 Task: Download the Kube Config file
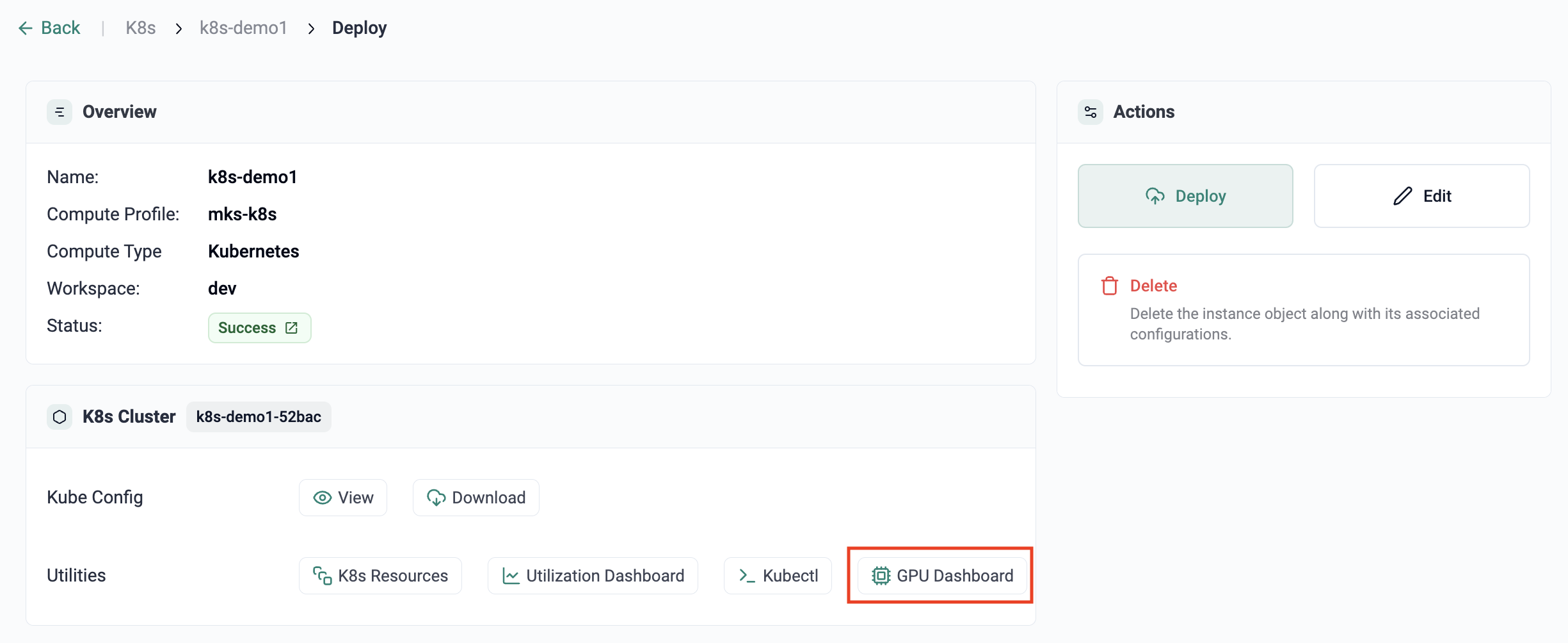[x=476, y=498]
